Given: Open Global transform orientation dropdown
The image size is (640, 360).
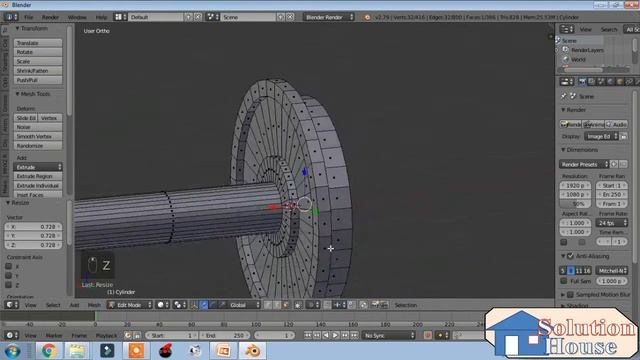Looking at the screenshot, I should tap(244, 305).
